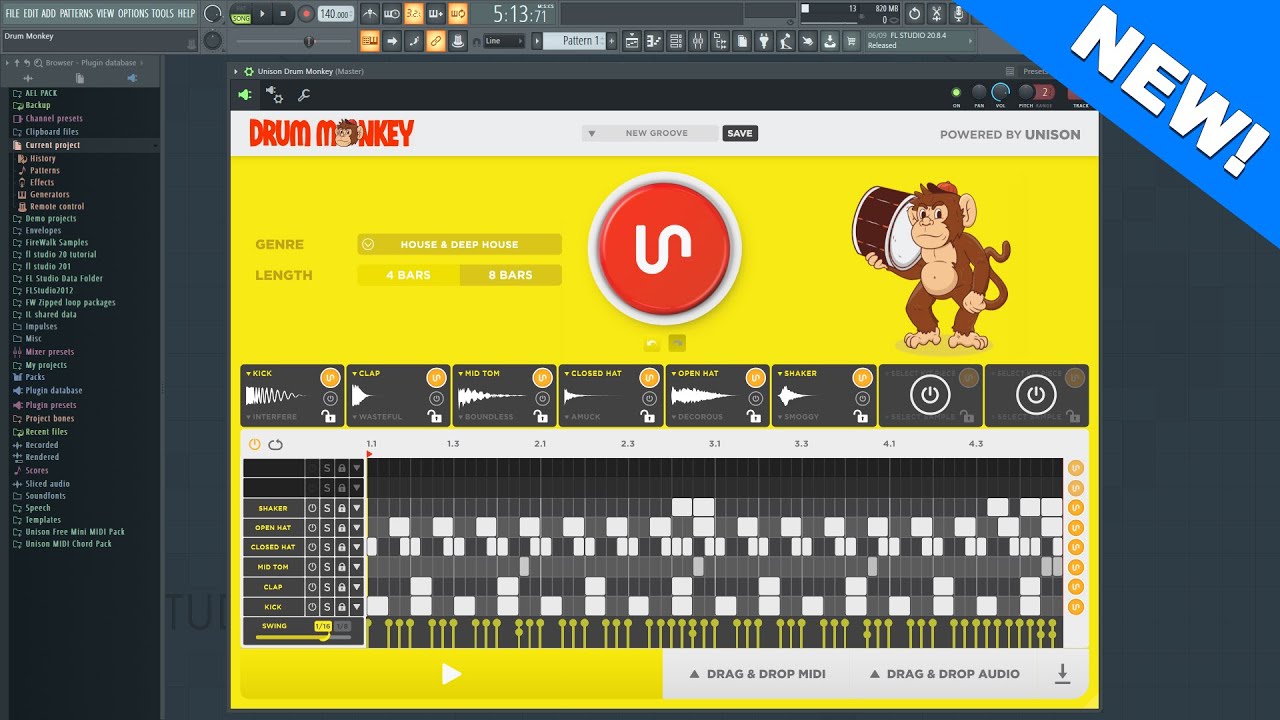Image resolution: width=1280 pixels, height=720 pixels.
Task: Click the FL Studio record button
Action: tap(306, 14)
